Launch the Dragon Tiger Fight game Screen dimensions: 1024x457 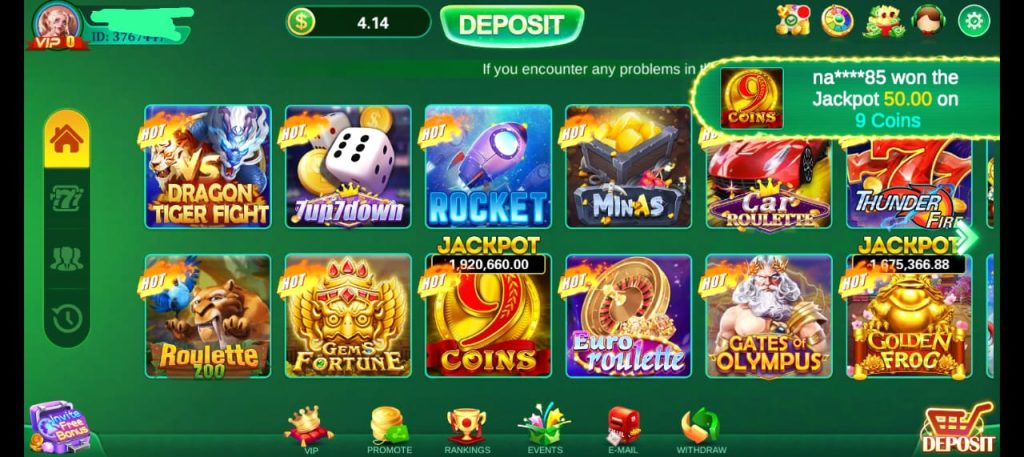208,166
